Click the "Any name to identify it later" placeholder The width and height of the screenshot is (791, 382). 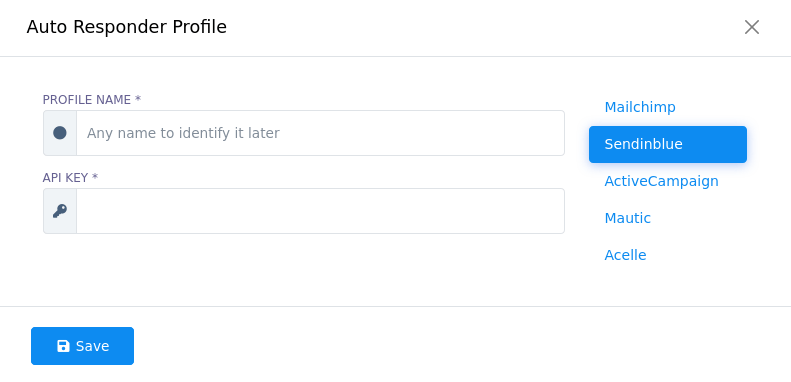(x=183, y=133)
